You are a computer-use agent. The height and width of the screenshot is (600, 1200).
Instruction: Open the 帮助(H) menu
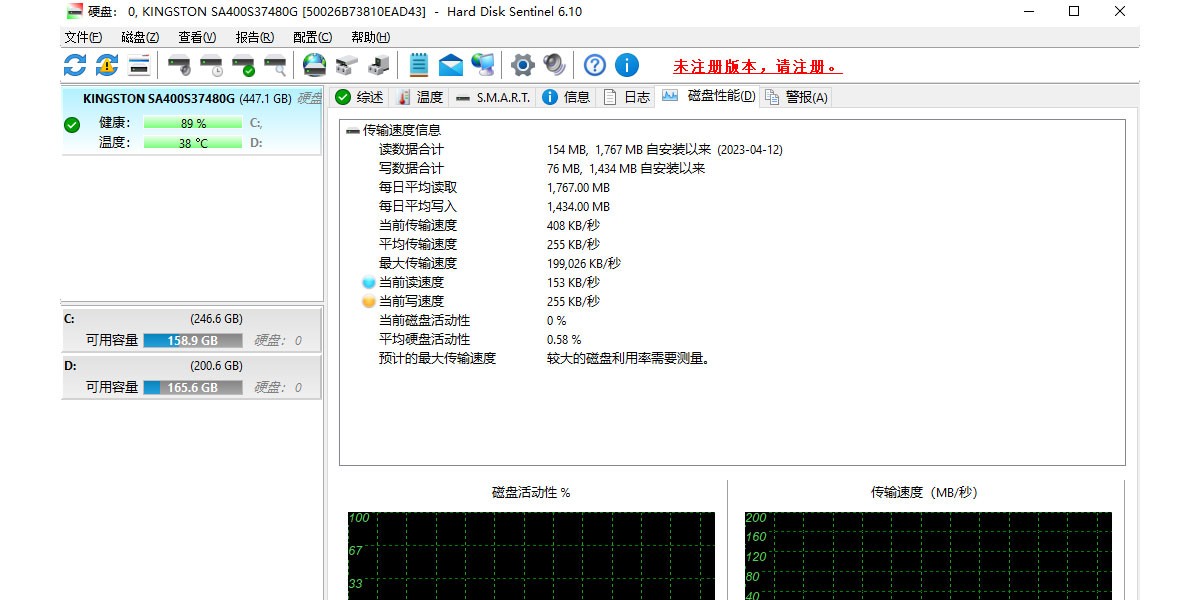click(x=370, y=37)
